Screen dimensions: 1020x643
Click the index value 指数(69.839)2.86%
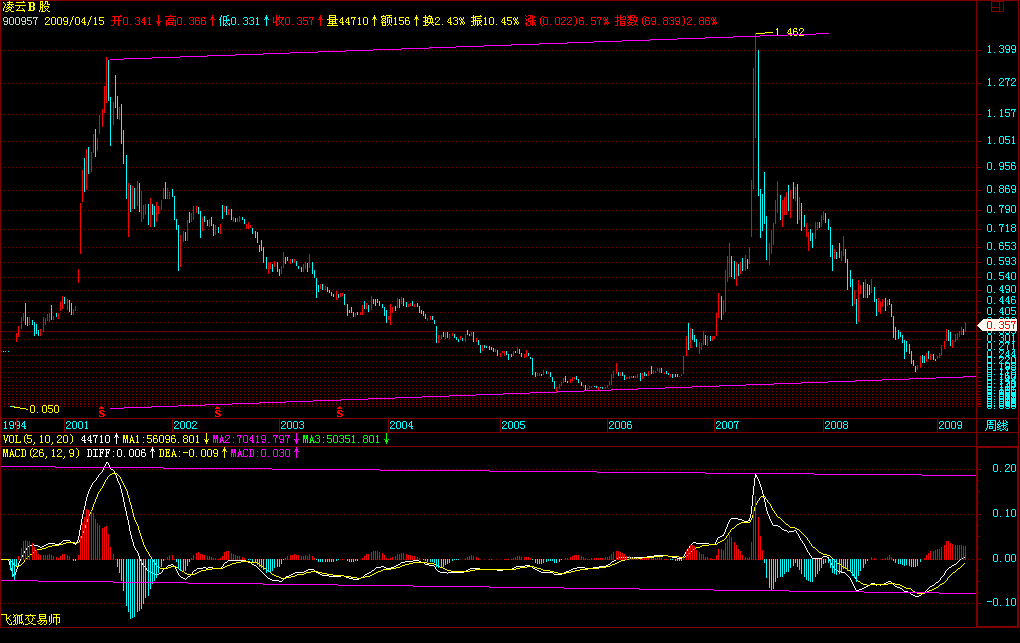tap(666, 21)
